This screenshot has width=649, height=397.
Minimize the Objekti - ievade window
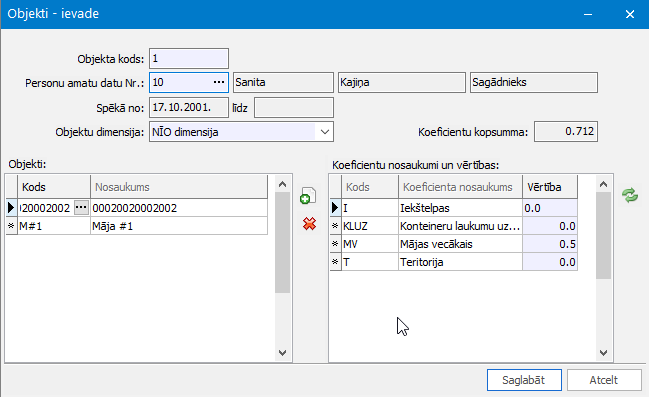click(588, 14)
